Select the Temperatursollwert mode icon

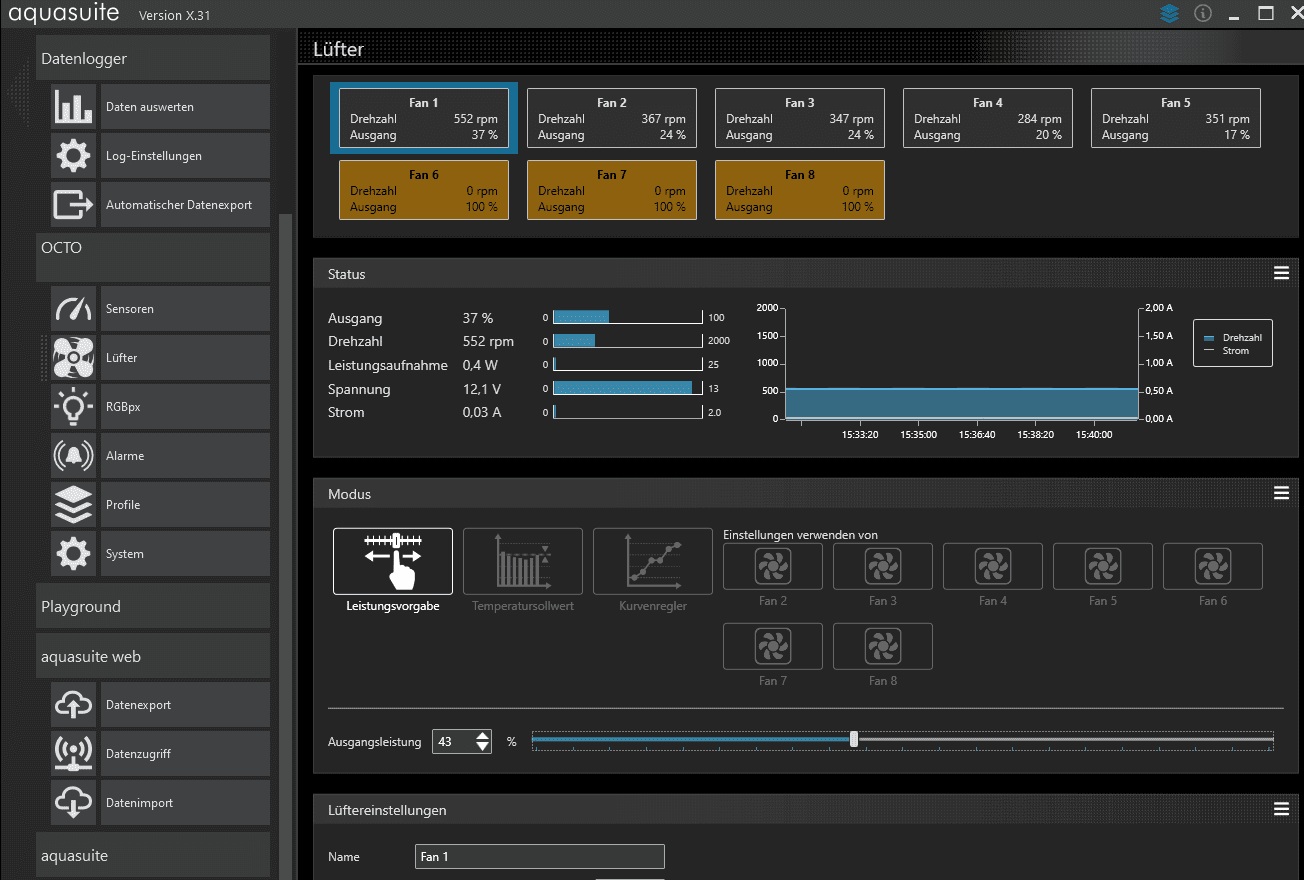coord(523,561)
